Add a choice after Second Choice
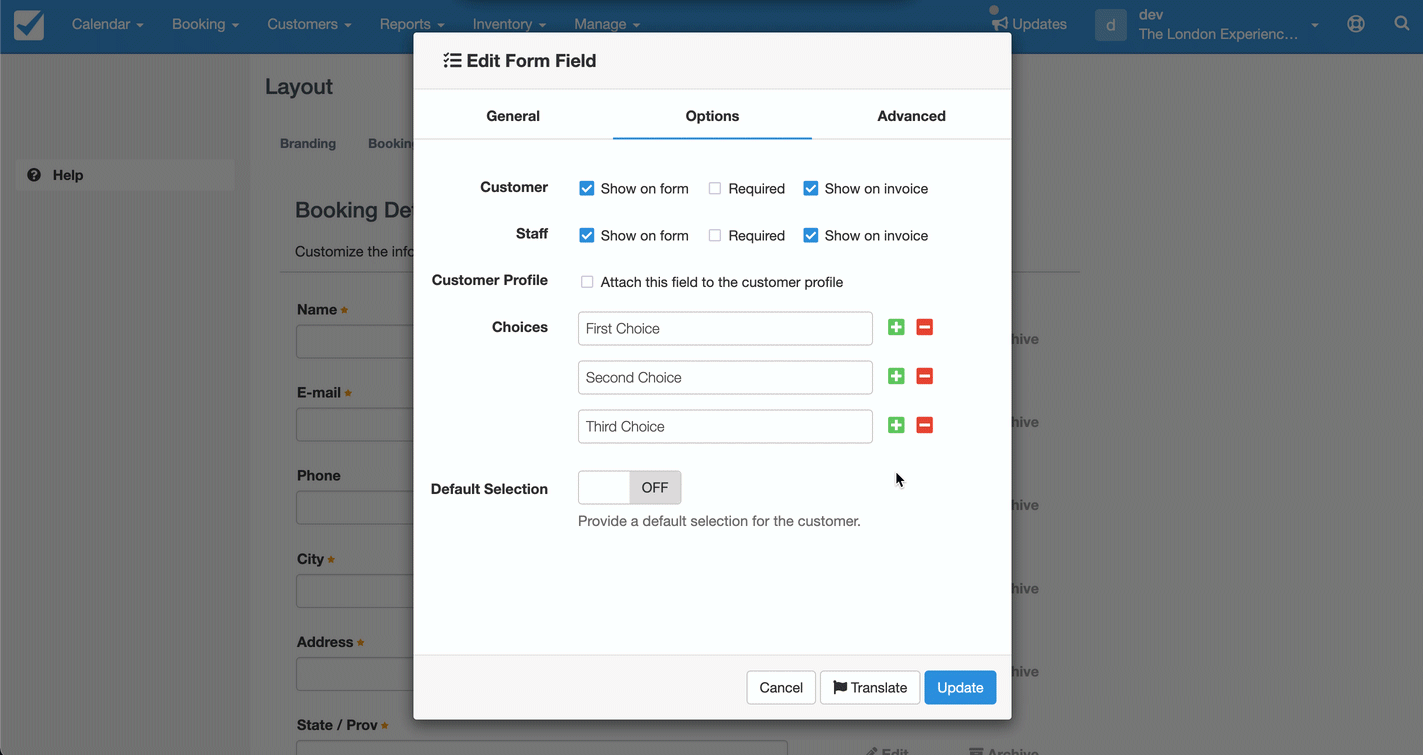The width and height of the screenshot is (1423, 755). click(896, 376)
